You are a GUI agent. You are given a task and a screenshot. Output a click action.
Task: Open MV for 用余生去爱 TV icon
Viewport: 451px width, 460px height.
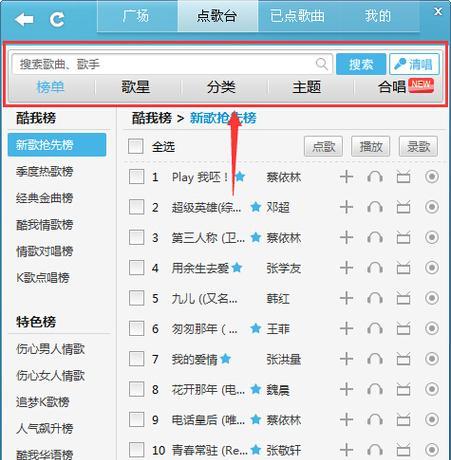tap(403, 268)
